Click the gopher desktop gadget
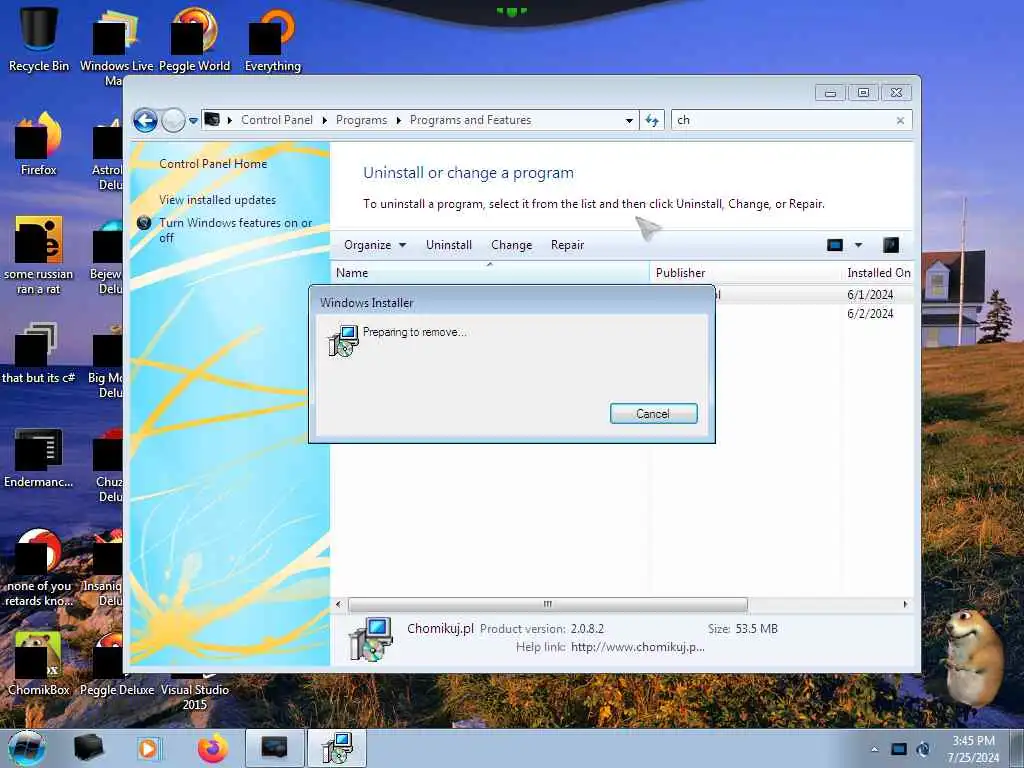The width and height of the screenshot is (1024, 768). [974, 658]
